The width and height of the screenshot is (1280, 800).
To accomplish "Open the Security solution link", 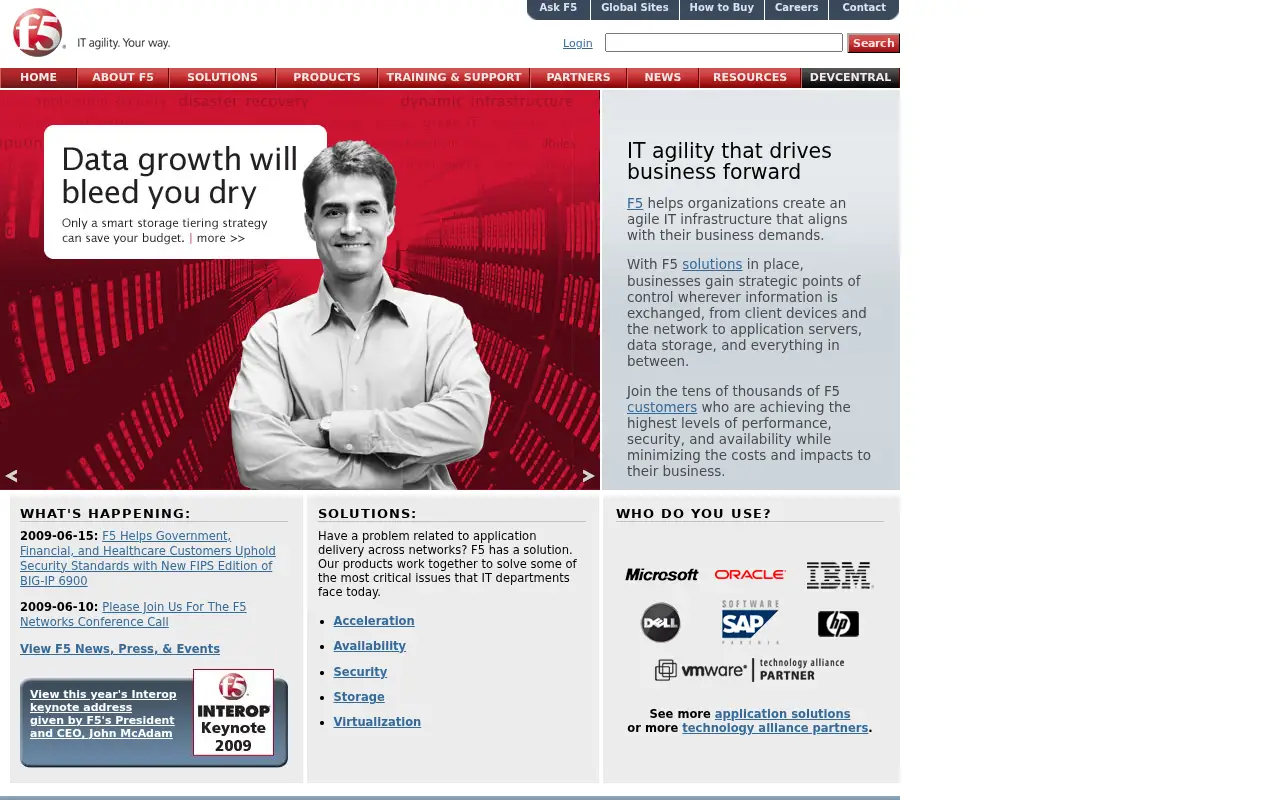I will 360,672.
